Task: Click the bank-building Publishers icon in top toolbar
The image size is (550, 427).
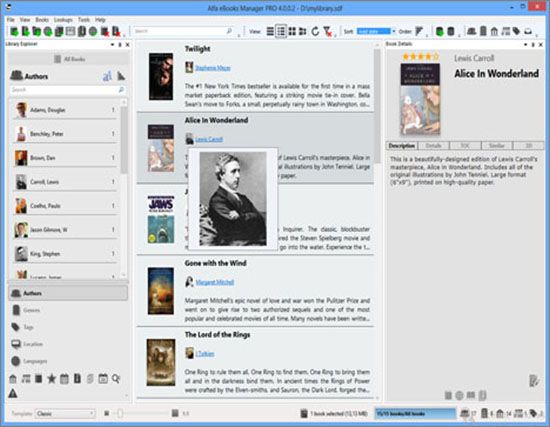Action: [494, 32]
